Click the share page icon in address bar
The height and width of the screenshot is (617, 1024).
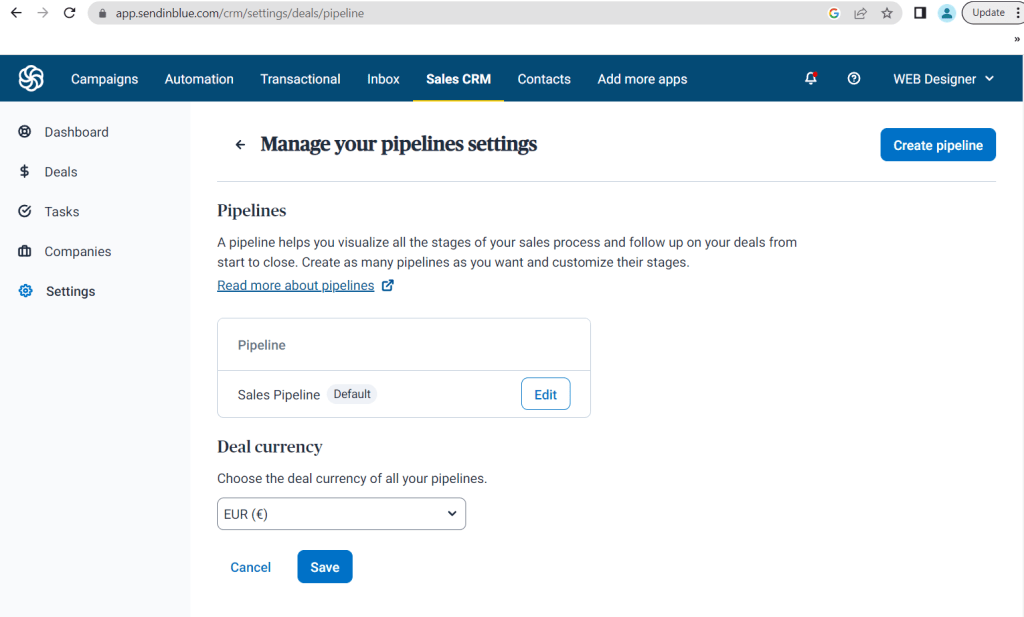(860, 13)
